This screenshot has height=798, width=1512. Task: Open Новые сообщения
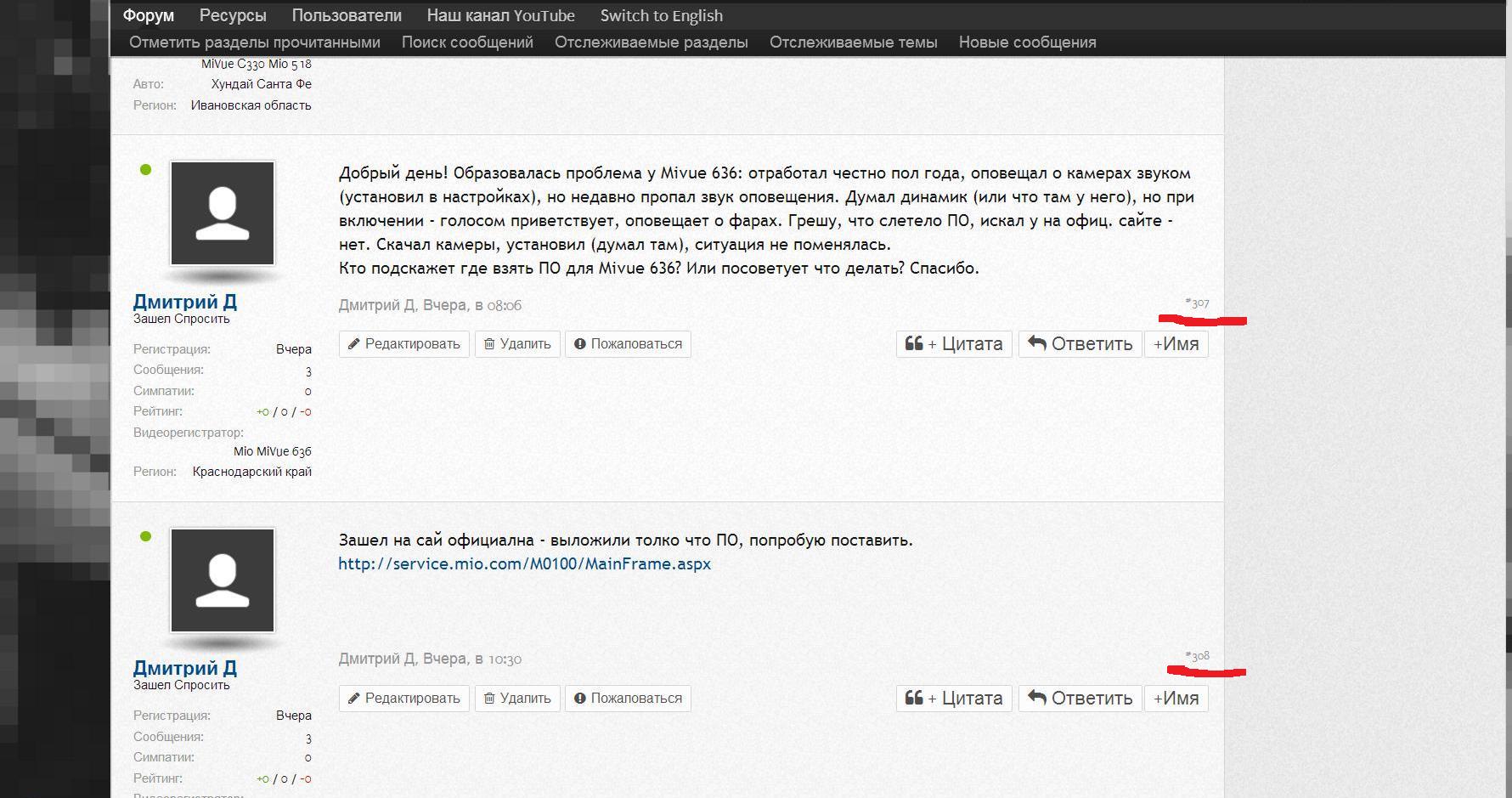1027,42
